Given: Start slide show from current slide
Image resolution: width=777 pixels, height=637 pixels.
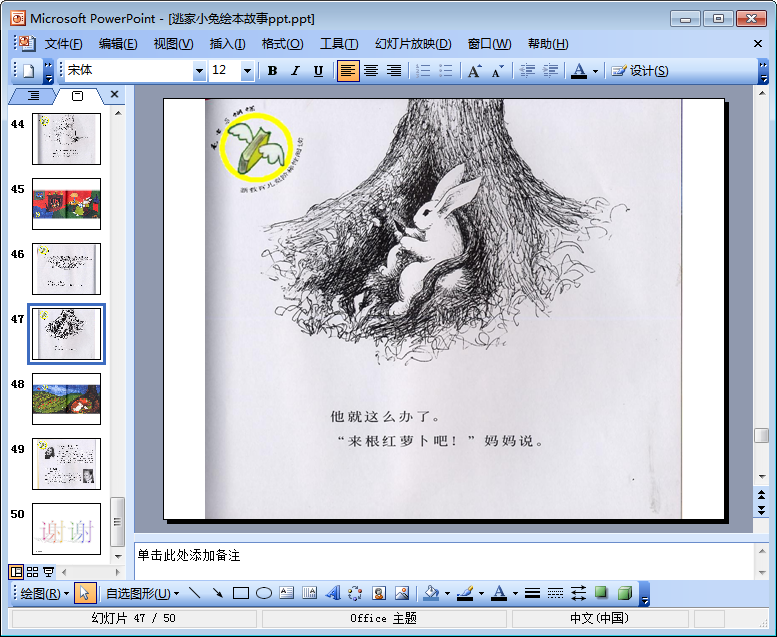Looking at the screenshot, I should (49, 572).
